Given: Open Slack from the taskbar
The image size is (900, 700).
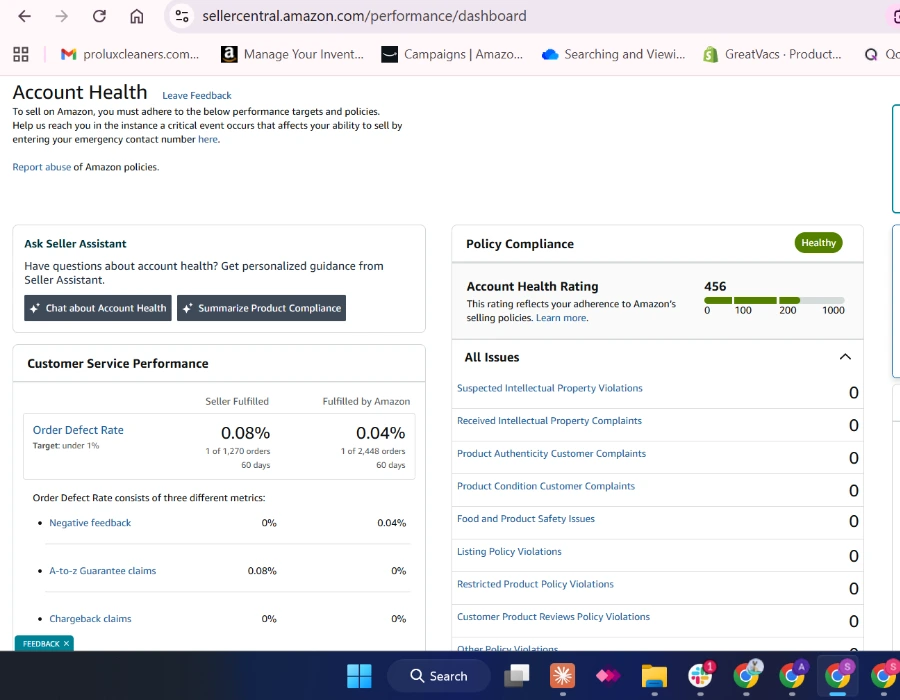Looking at the screenshot, I should tap(700, 675).
